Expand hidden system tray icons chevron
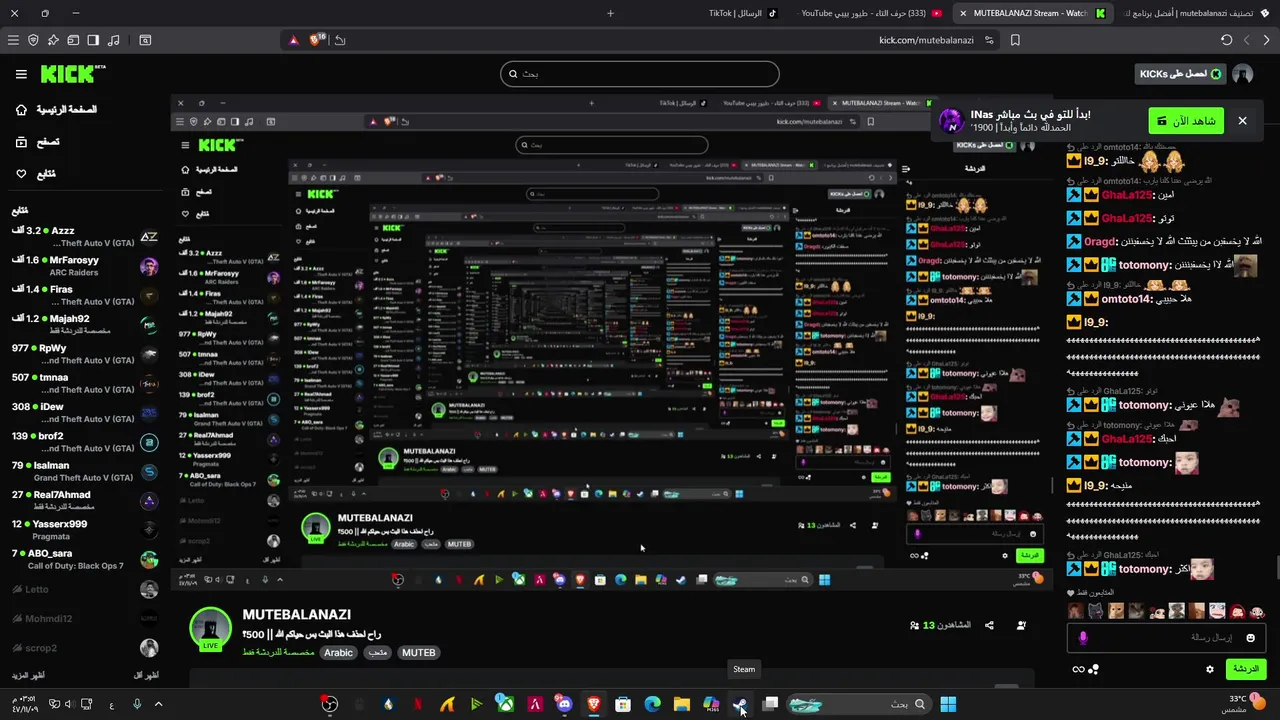1280x720 pixels. [x=158, y=704]
